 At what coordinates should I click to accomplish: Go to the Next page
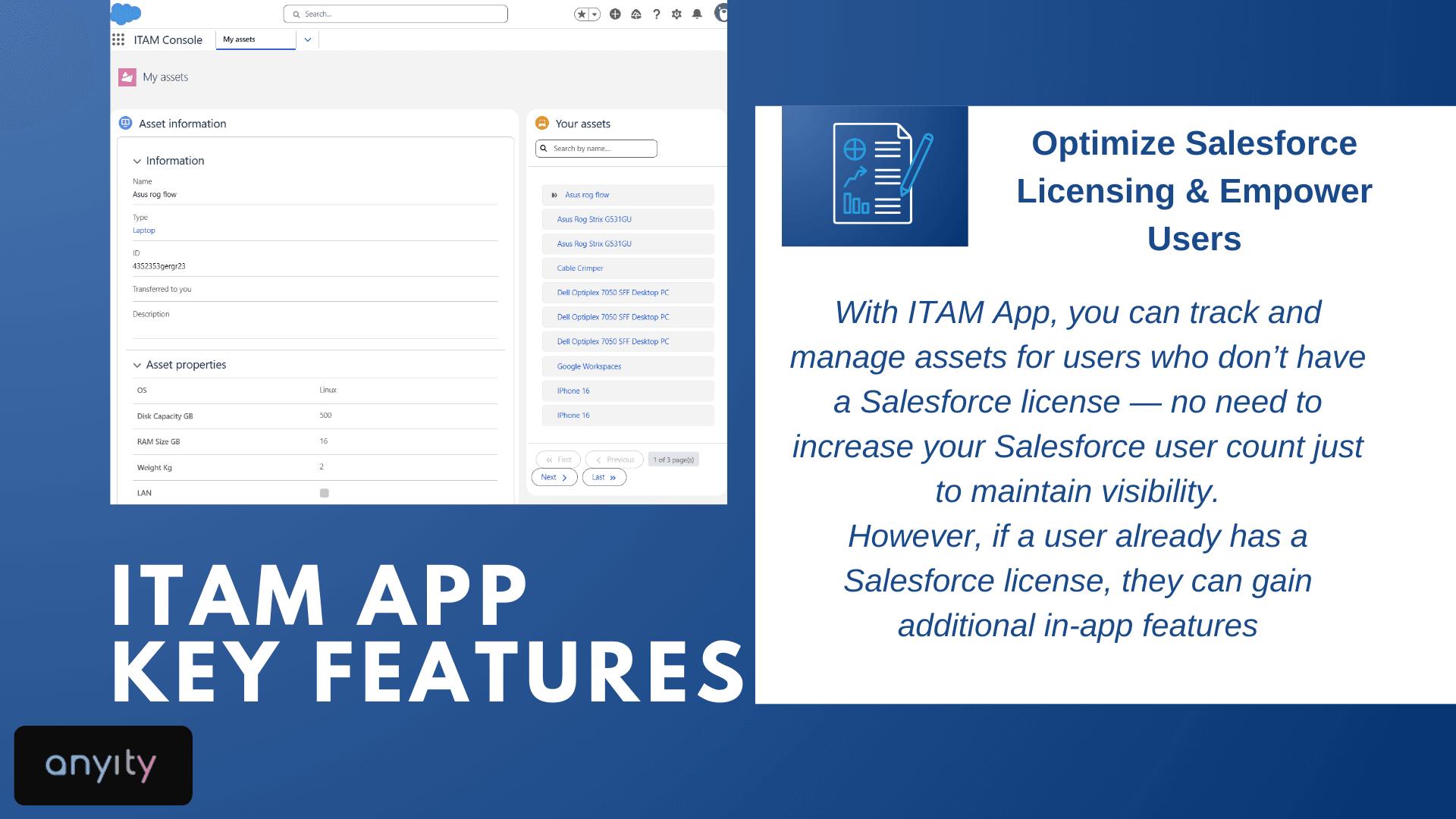point(554,477)
